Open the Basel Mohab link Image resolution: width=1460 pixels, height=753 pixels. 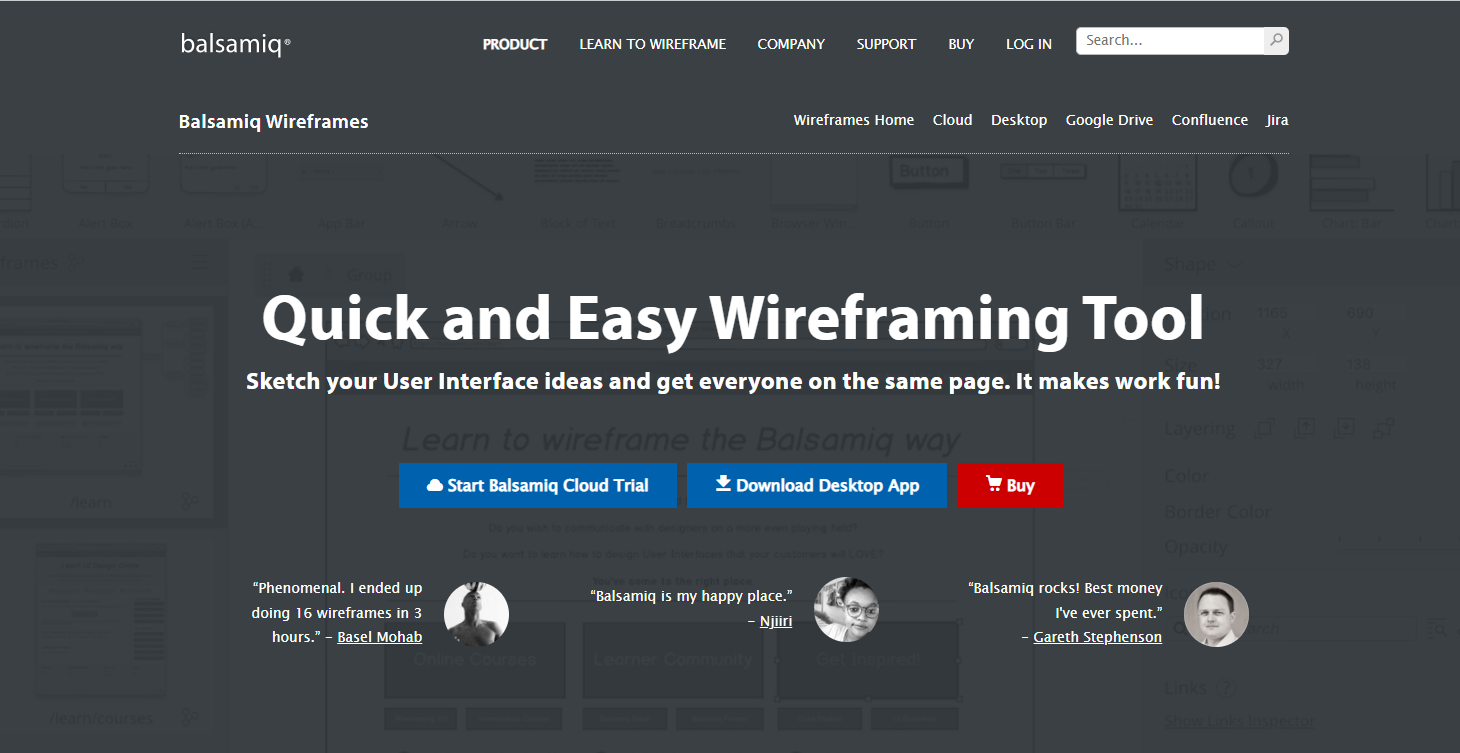(x=380, y=637)
